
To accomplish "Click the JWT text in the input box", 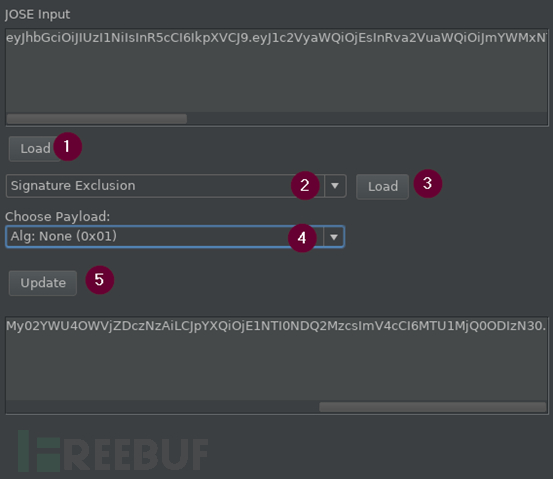I will (x=277, y=38).
